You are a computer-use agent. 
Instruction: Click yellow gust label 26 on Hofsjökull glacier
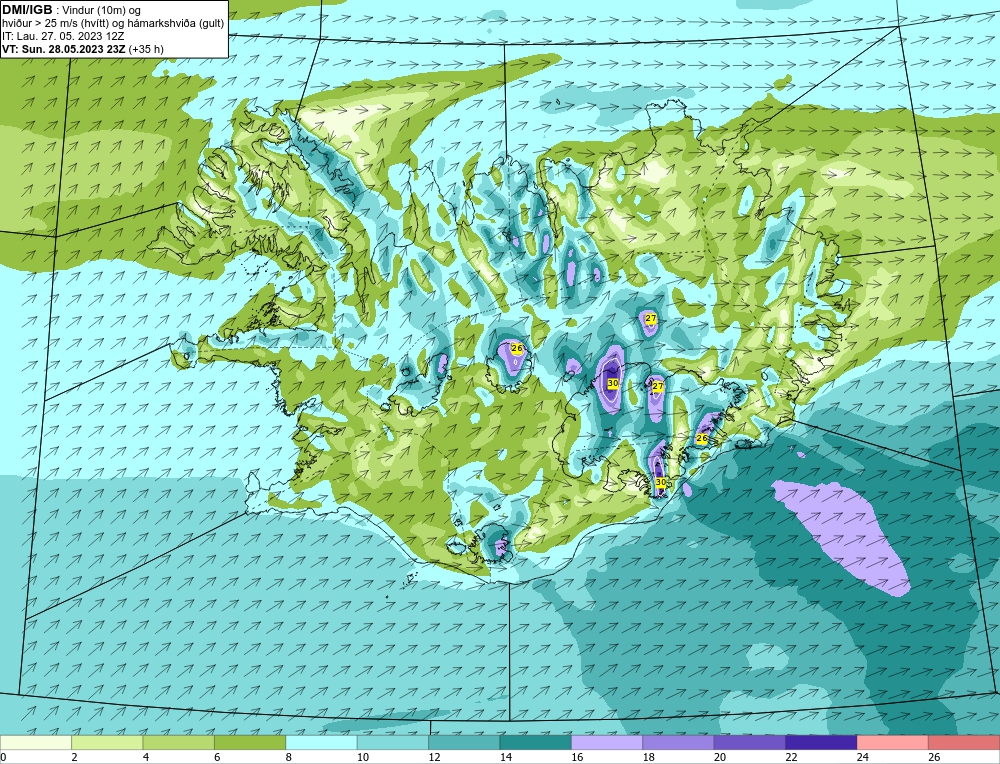click(517, 349)
